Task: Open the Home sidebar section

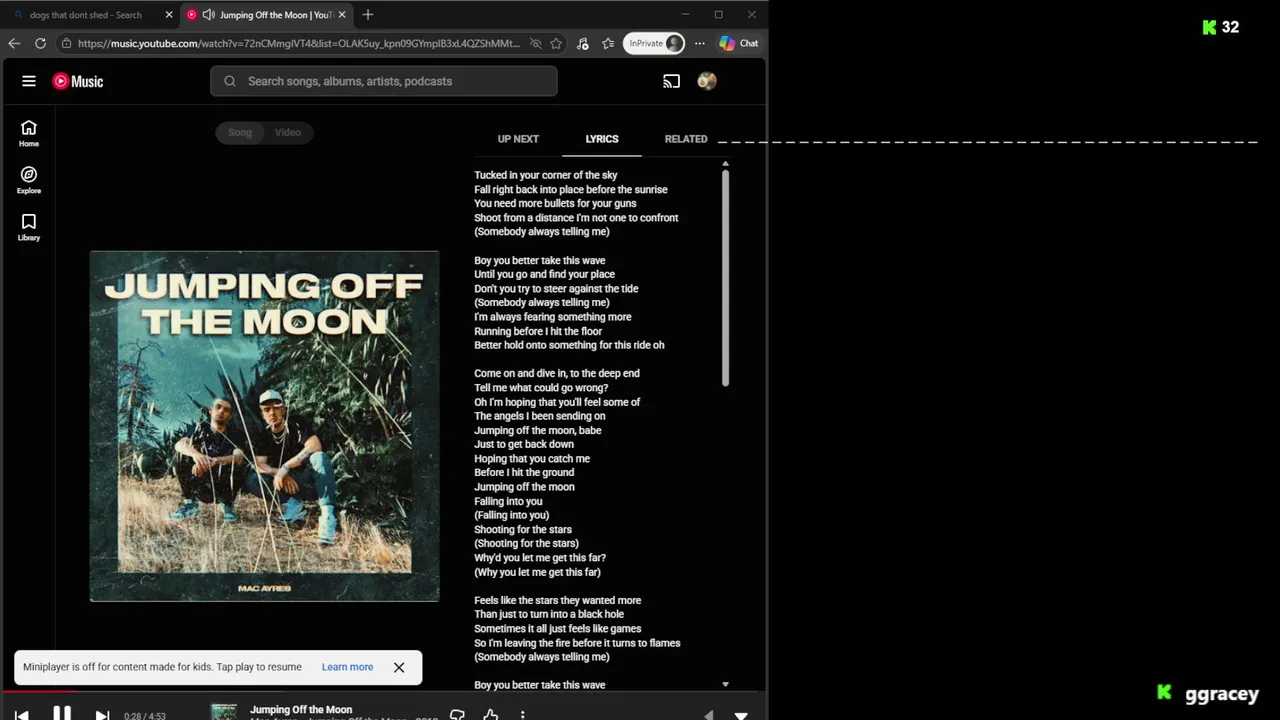Action: click(x=29, y=133)
